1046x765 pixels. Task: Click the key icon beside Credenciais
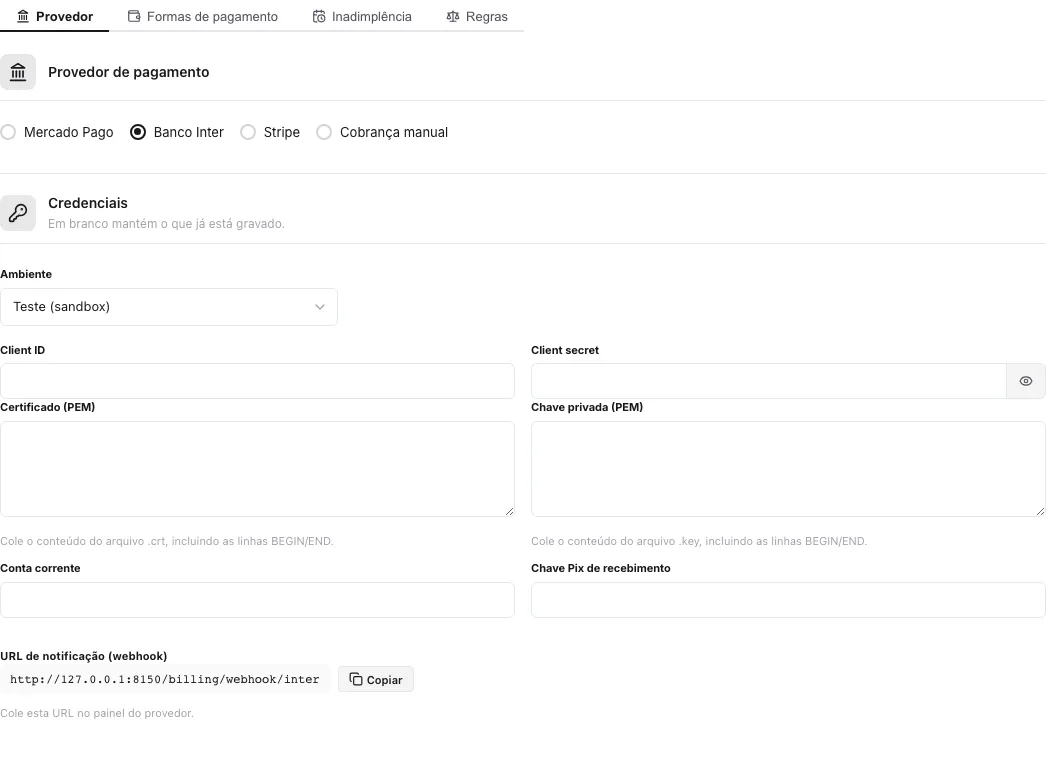tap(18, 213)
